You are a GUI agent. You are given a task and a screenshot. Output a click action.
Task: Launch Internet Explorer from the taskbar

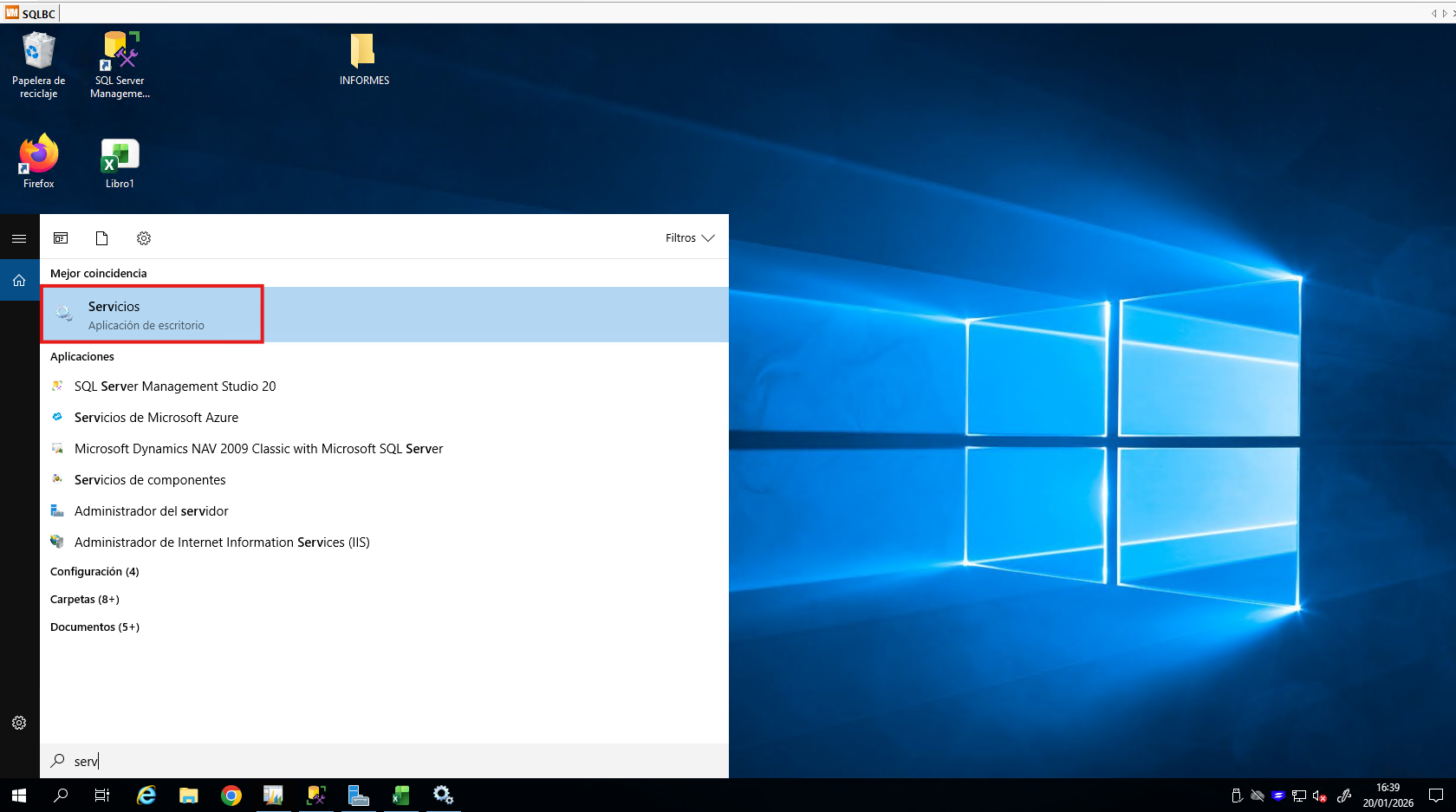[146, 796]
